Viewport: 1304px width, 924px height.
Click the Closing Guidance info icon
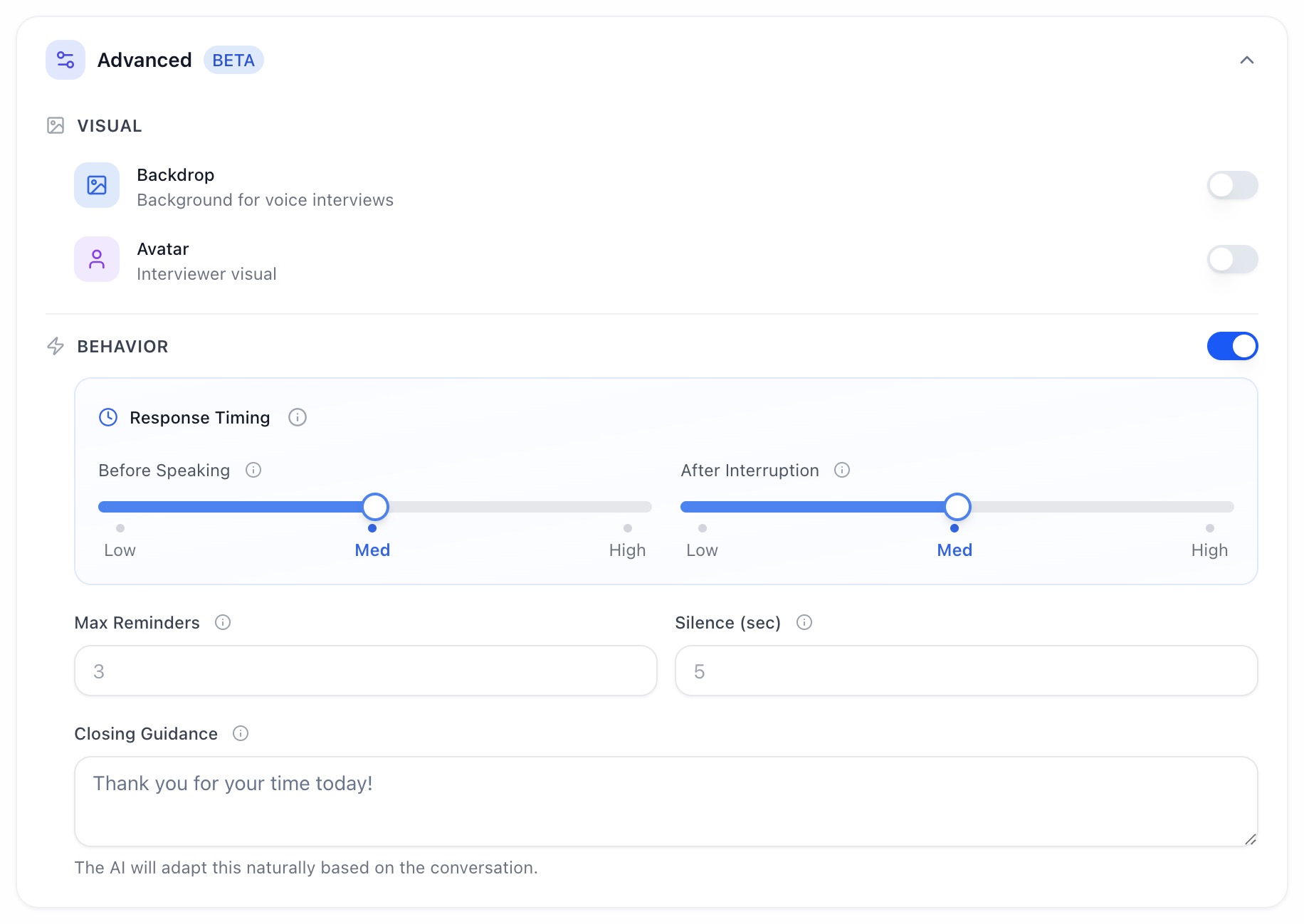[x=241, y=733]
